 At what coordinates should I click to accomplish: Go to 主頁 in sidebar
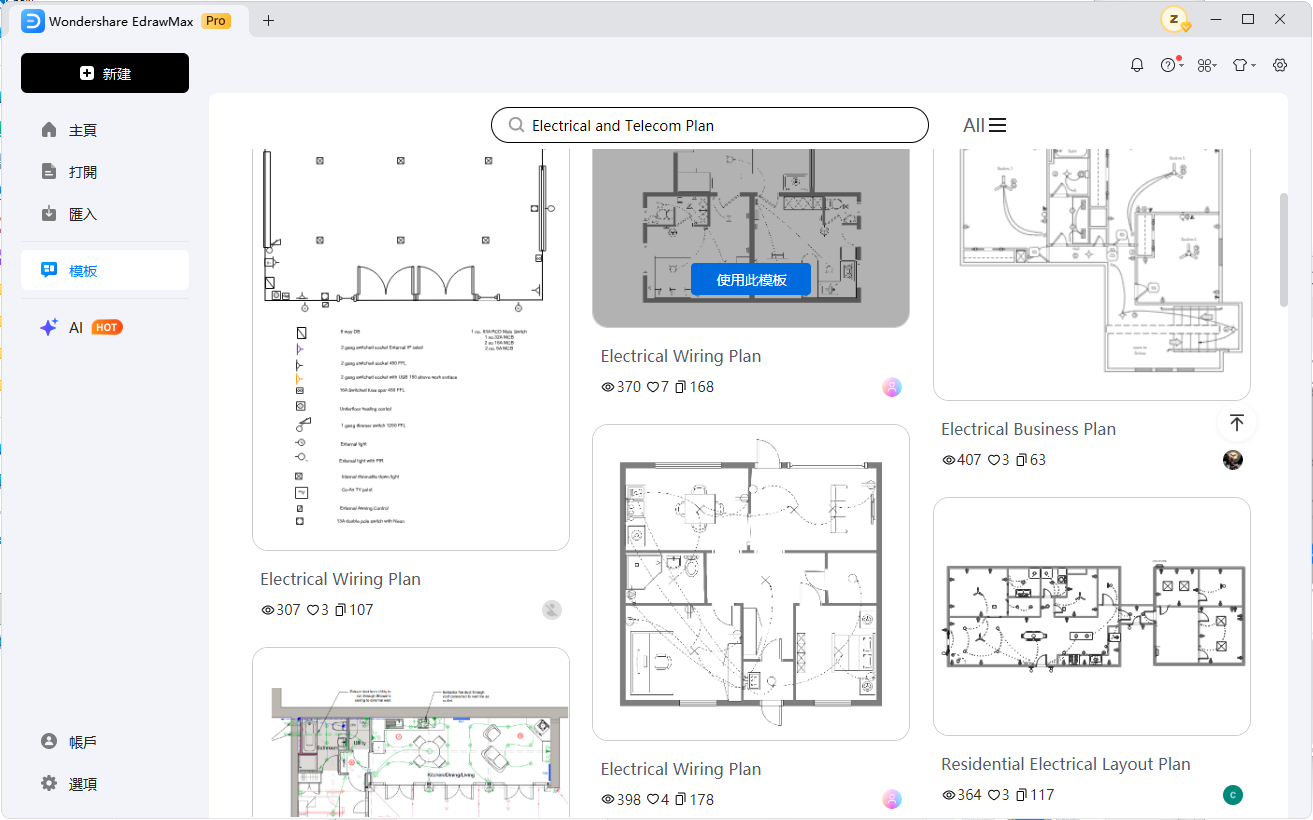coord(83,131)
